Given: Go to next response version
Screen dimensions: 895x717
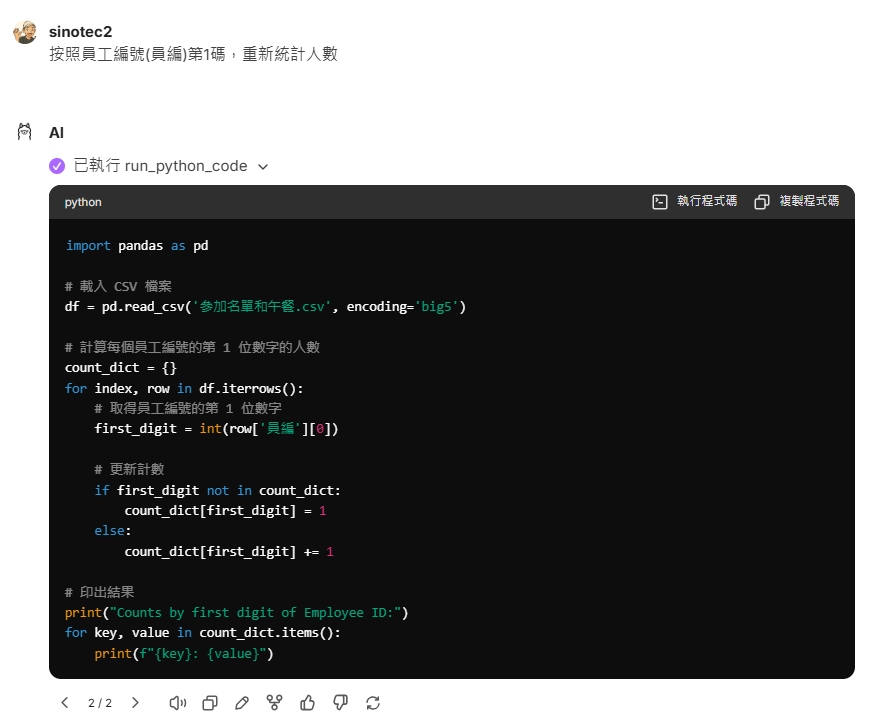Looking at the screenshot, I should [135, 703].
